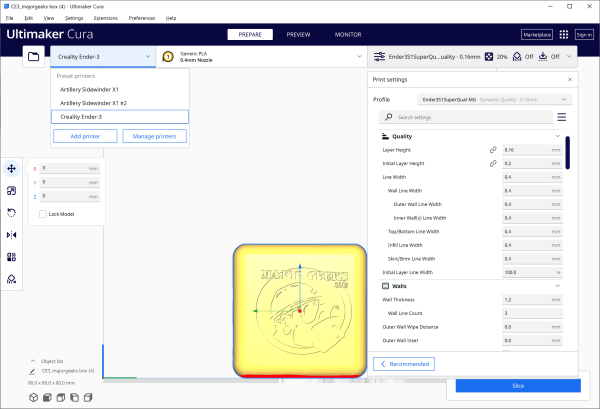600x409 pixels.
Task: Select Artillery Sidewinder X1 printer
Action: coord(120,90)
